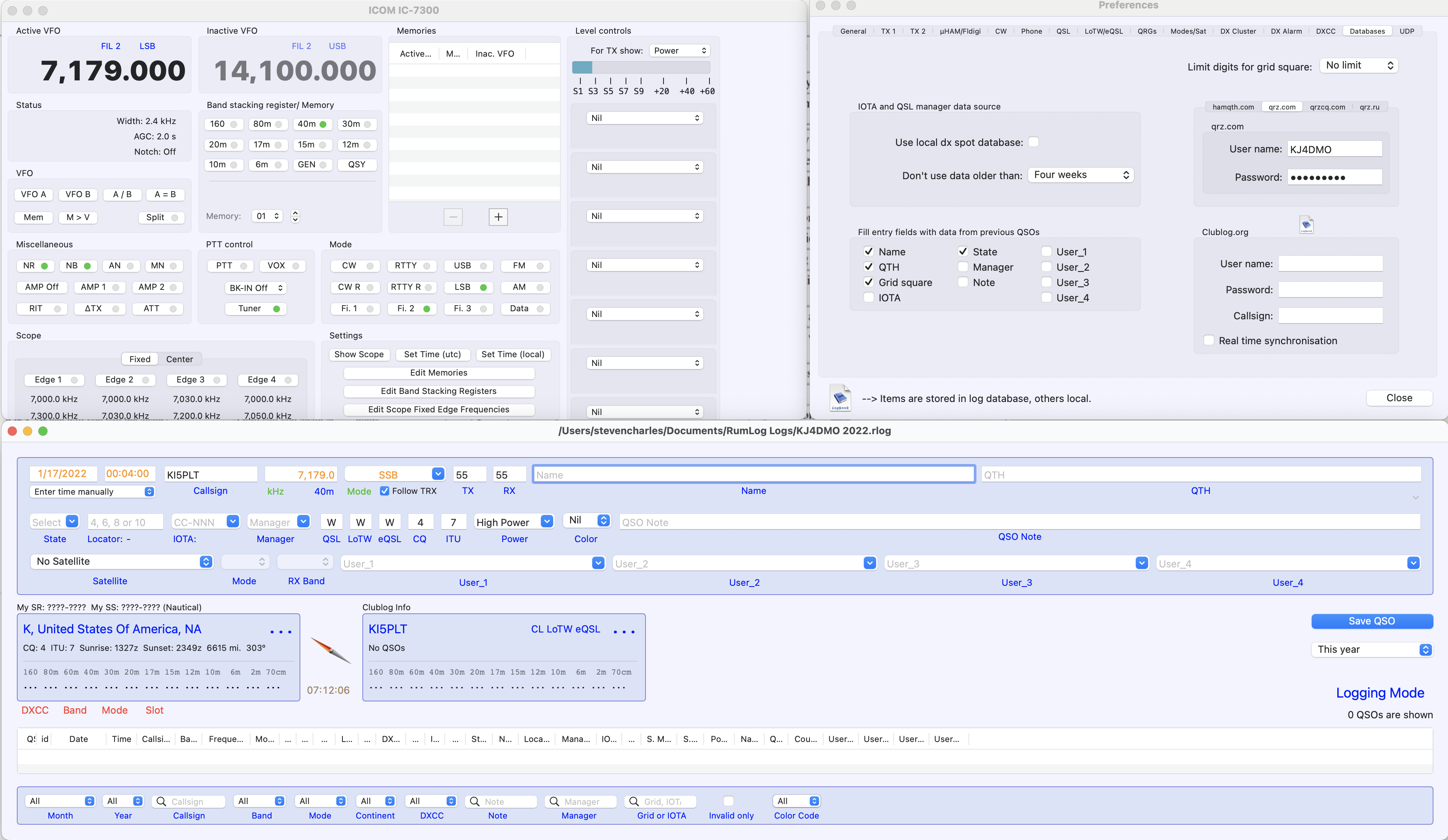Enable Split in the VFO section

pyautogui.click(x=162, y=217)
